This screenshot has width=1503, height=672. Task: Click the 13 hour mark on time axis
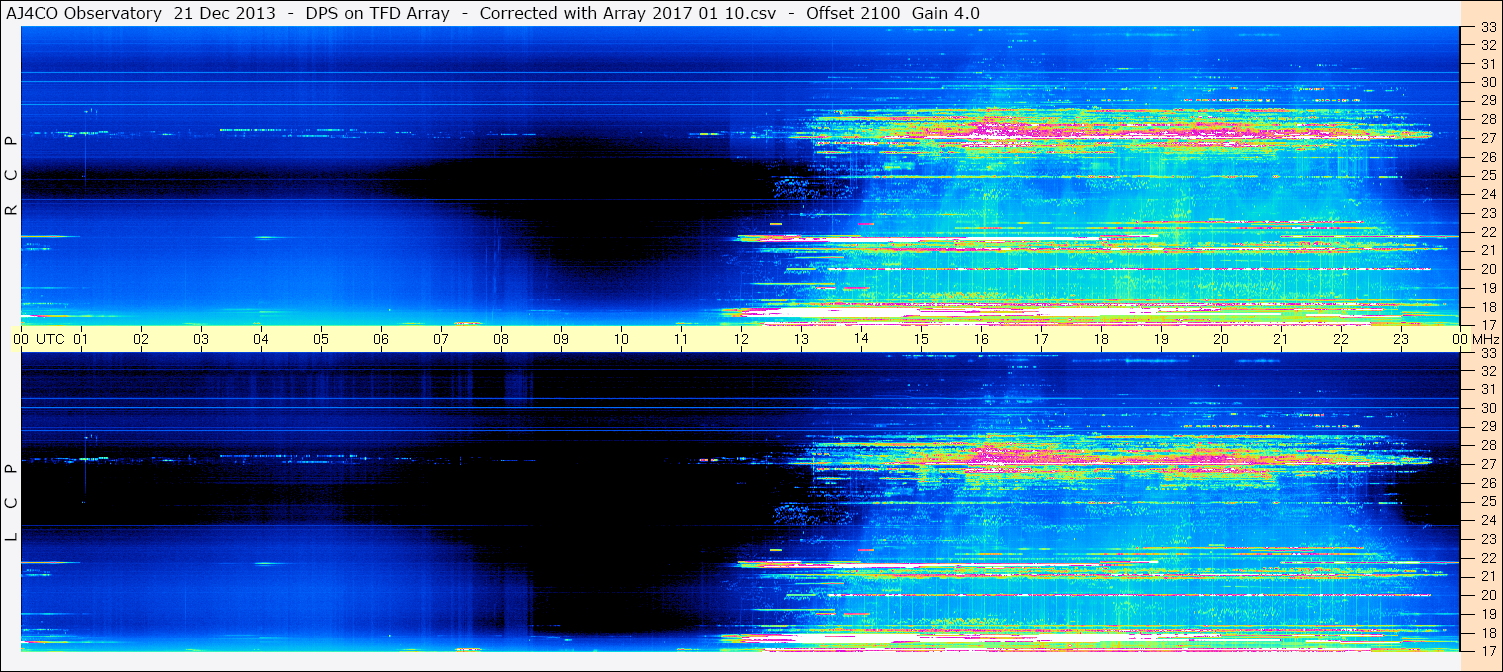pos(801,339)
